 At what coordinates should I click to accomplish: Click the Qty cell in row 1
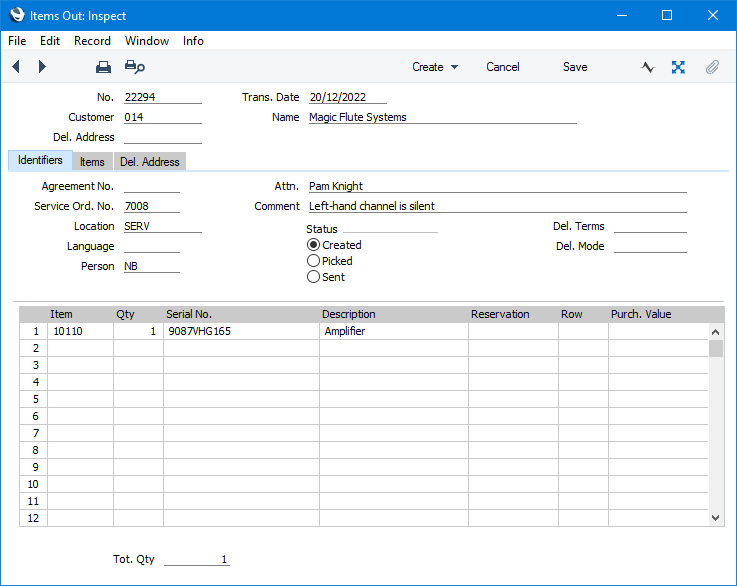(x=138, y=331)
